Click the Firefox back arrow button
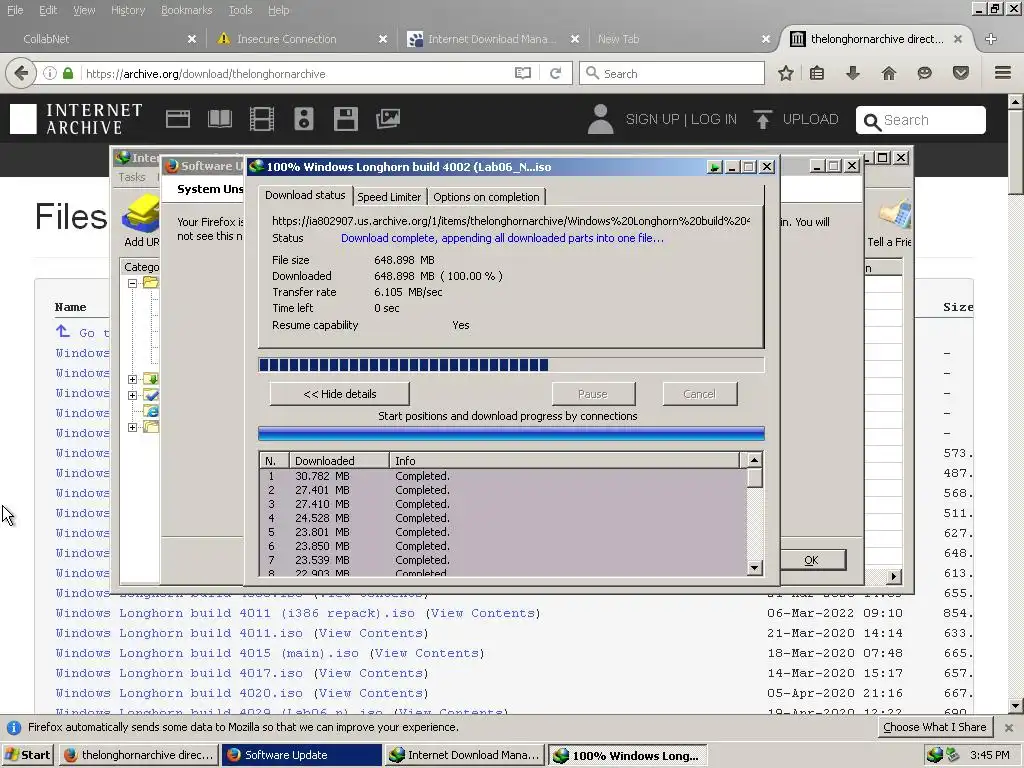The height and width of the screenshot is (768, 1024). click(21, 73)
